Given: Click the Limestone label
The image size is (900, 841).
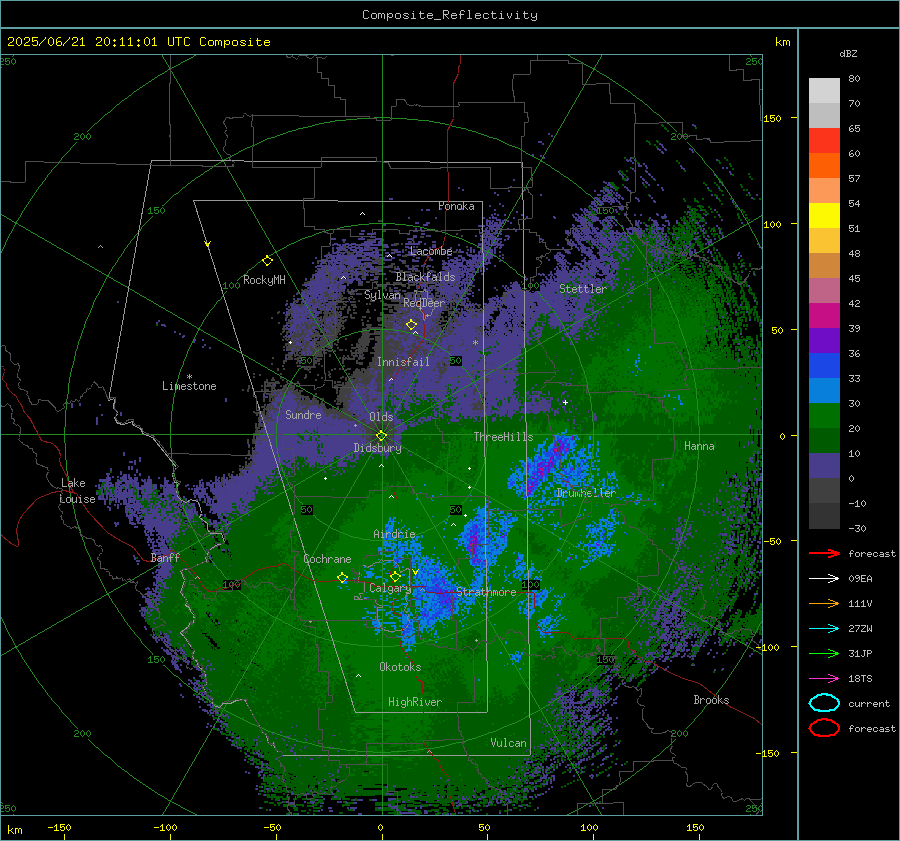Looking at the screenshot, I should pos(189,386).
